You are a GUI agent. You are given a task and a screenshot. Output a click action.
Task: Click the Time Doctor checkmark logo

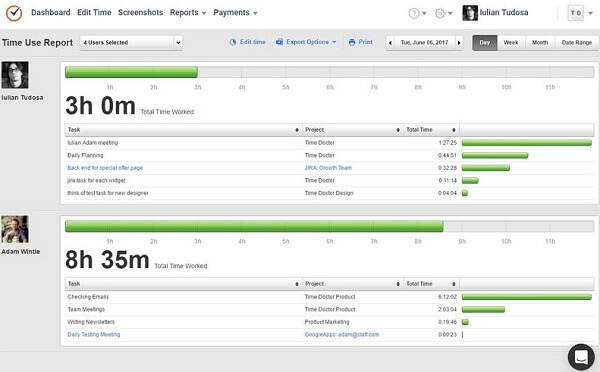(x=14, y=13)
